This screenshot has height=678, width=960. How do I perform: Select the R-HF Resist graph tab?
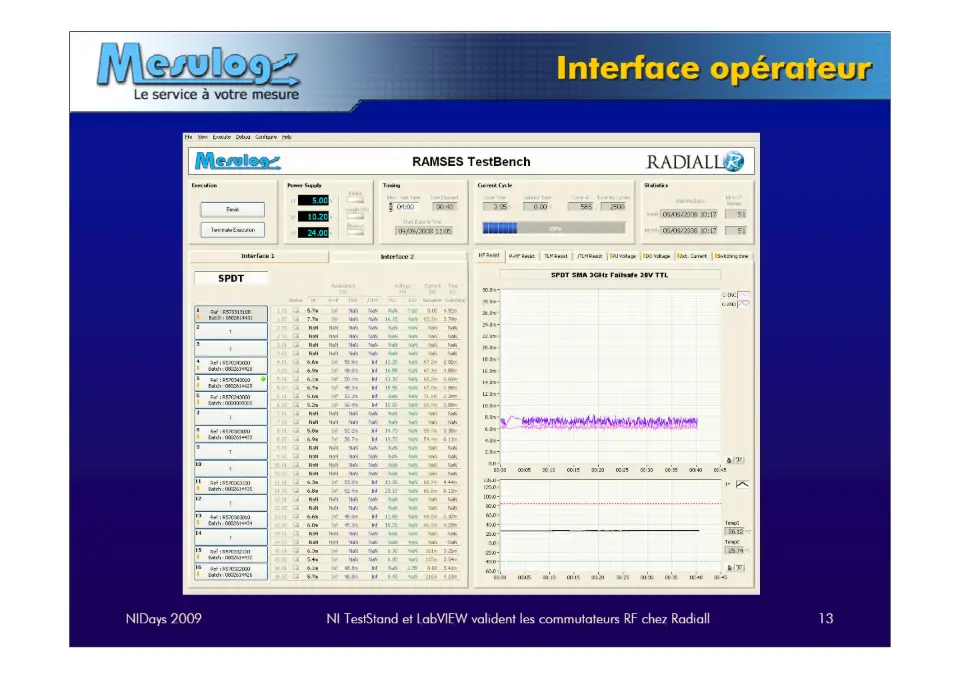click(521, 256)
